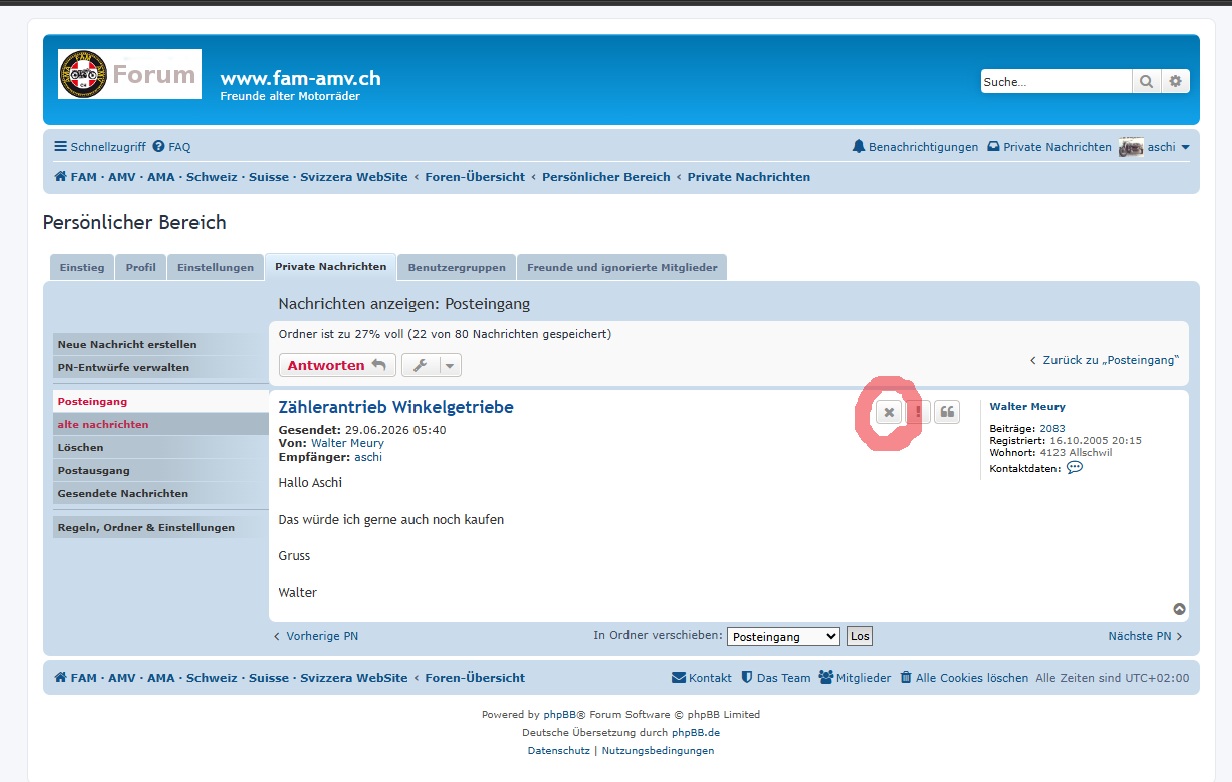Expand the Schnellzugriff quick links menu
Image resolution: width=1232 pixels, height=782 pixels.
(100, 147)
